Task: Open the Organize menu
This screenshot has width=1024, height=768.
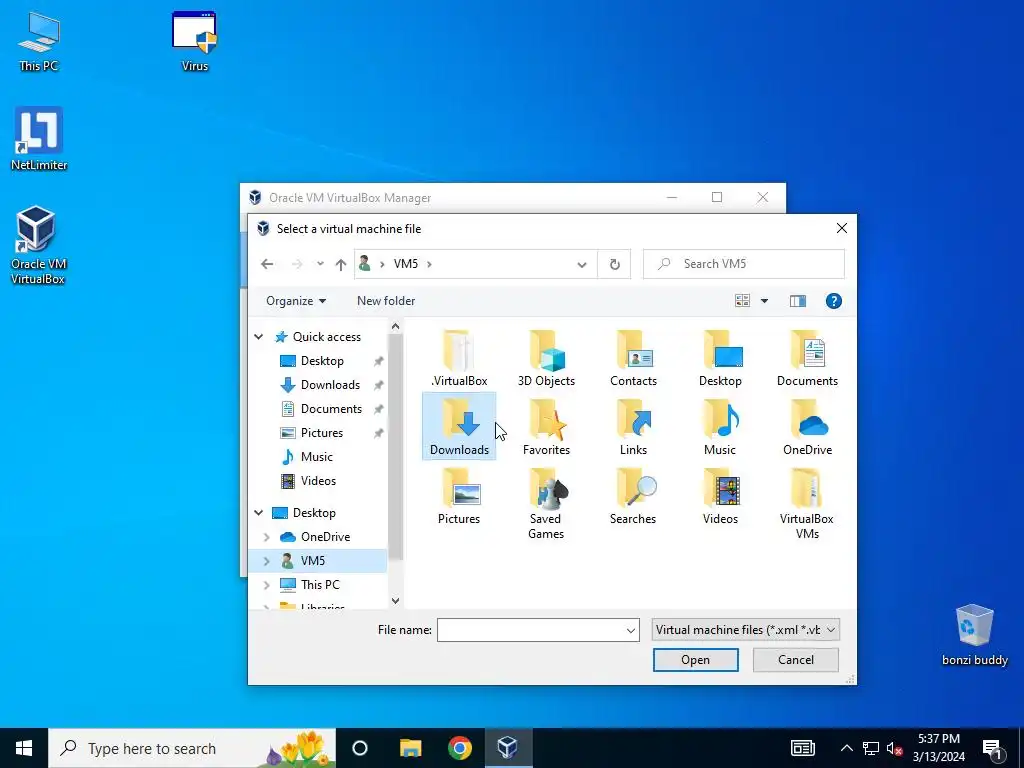Action: [296, 301]
